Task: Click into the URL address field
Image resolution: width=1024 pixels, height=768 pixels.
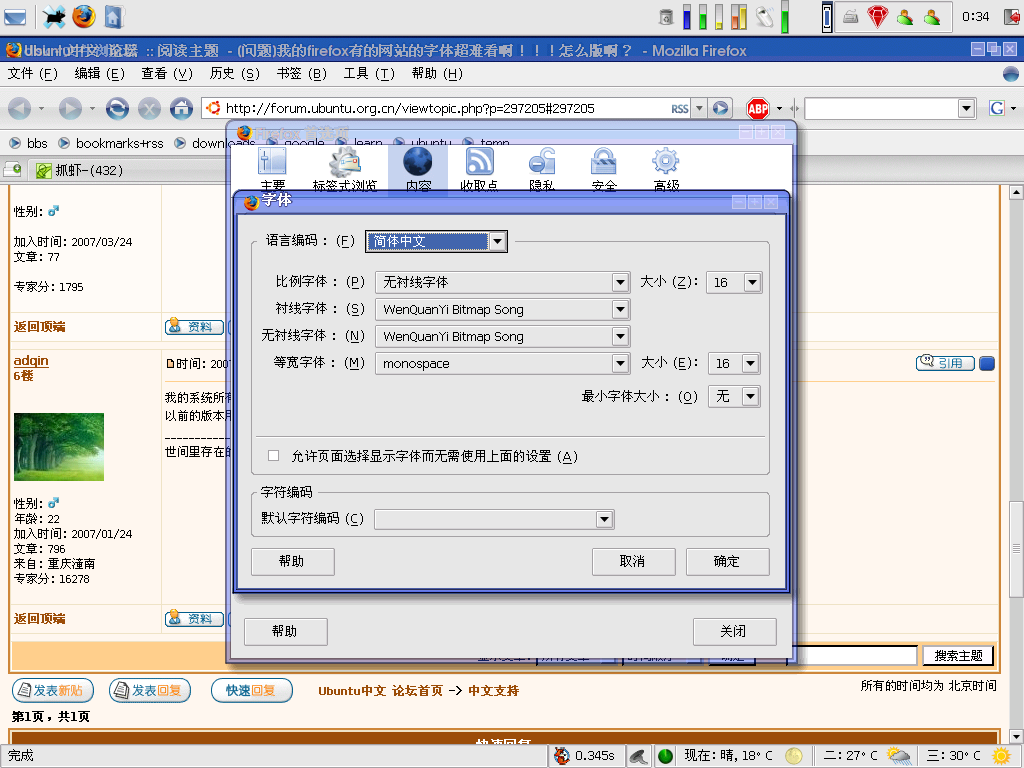Action: tap(445, 108)
